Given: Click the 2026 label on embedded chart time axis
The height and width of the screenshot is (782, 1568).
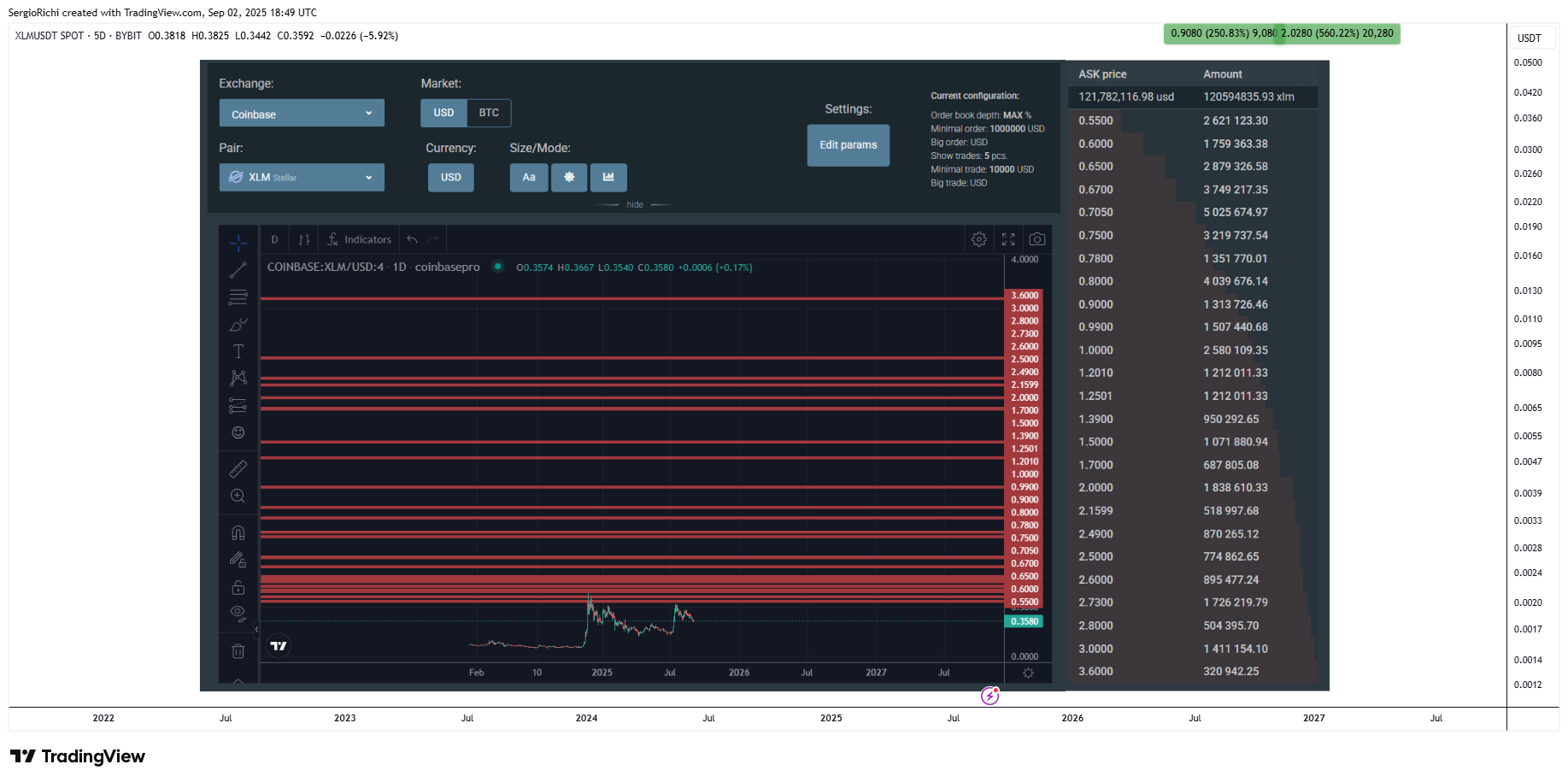Looking at the screenshot, I should pyautogui.click(x=739, y=673).
